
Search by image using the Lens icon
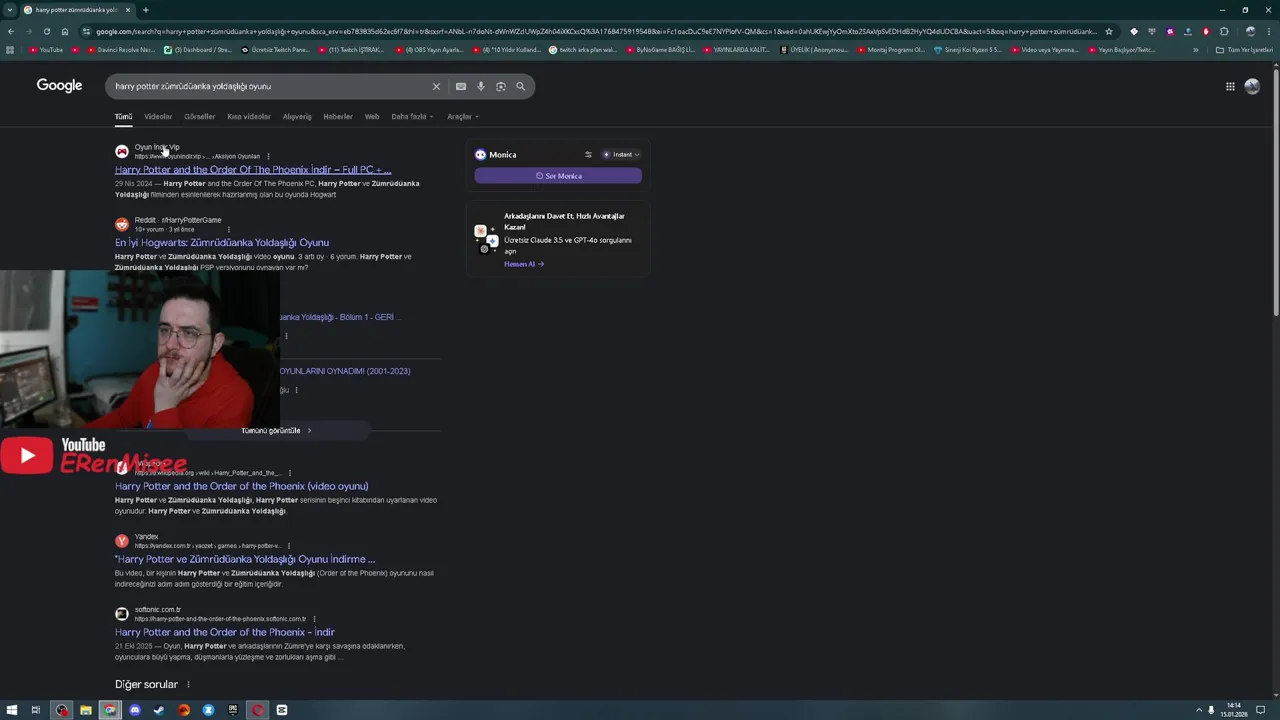(501, 86)
